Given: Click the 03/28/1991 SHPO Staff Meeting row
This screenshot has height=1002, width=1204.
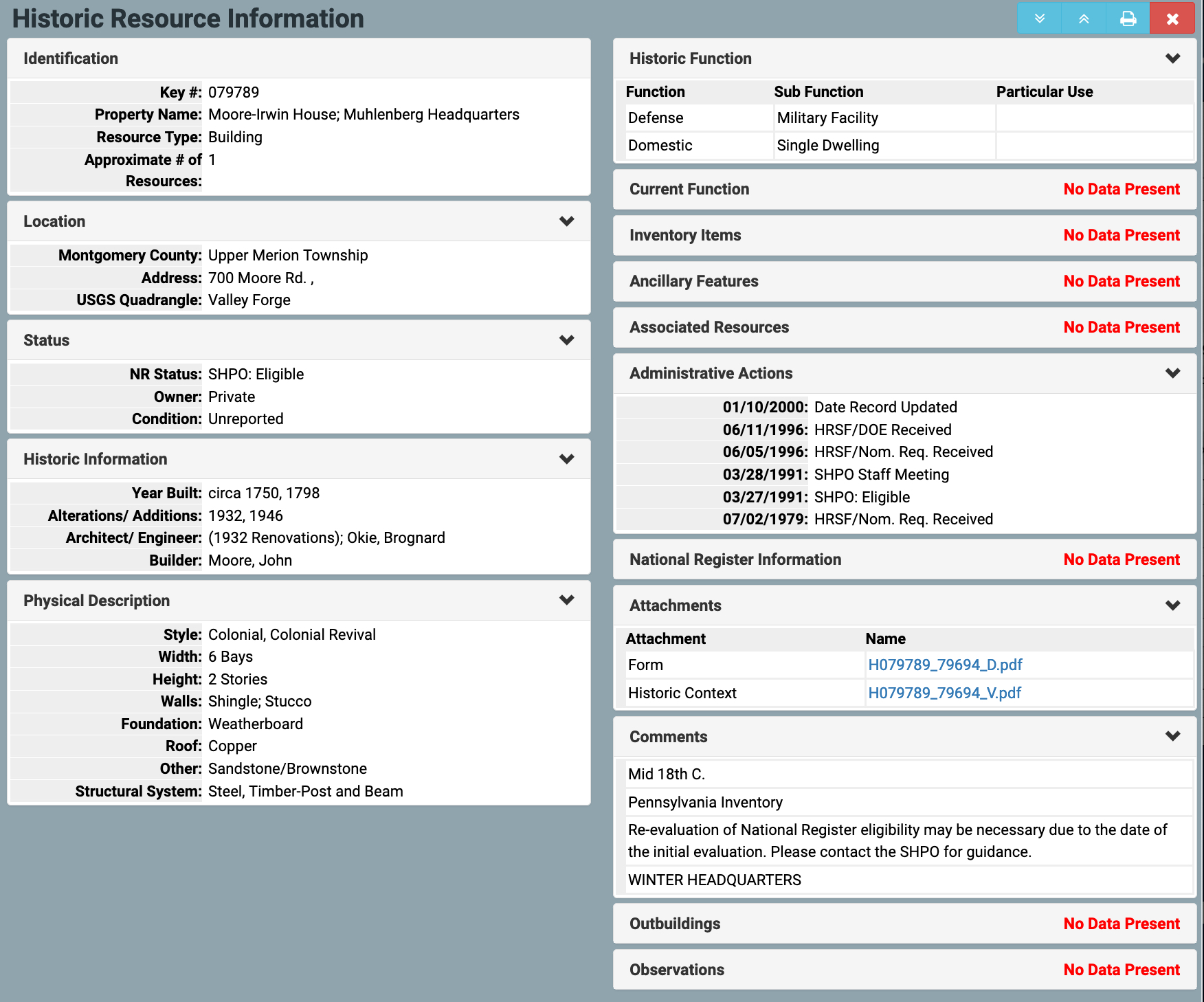Looking at the screenshot, I should (x=904, y=474).
